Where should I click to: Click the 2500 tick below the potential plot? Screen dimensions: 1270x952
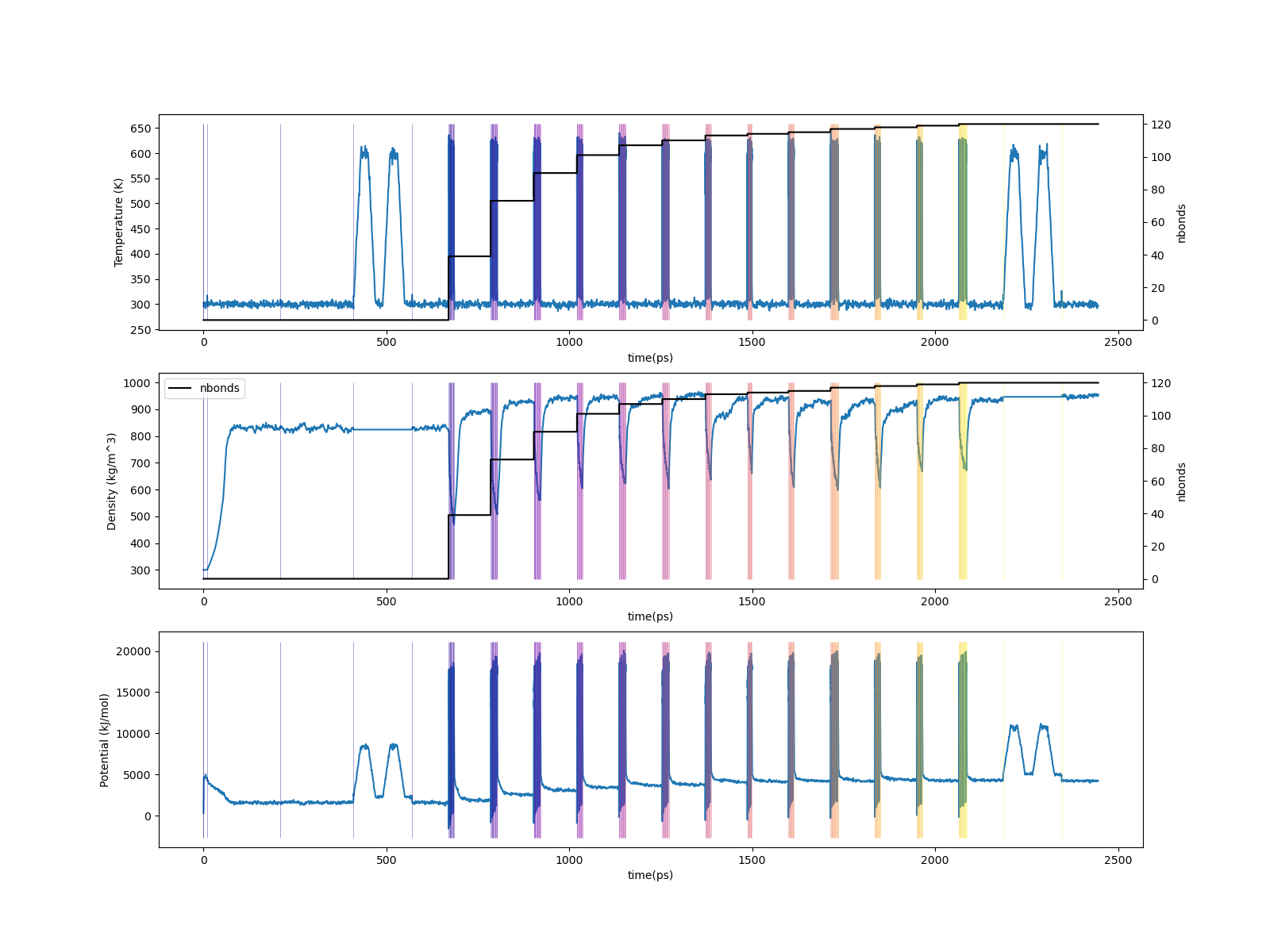(1118, 860)
